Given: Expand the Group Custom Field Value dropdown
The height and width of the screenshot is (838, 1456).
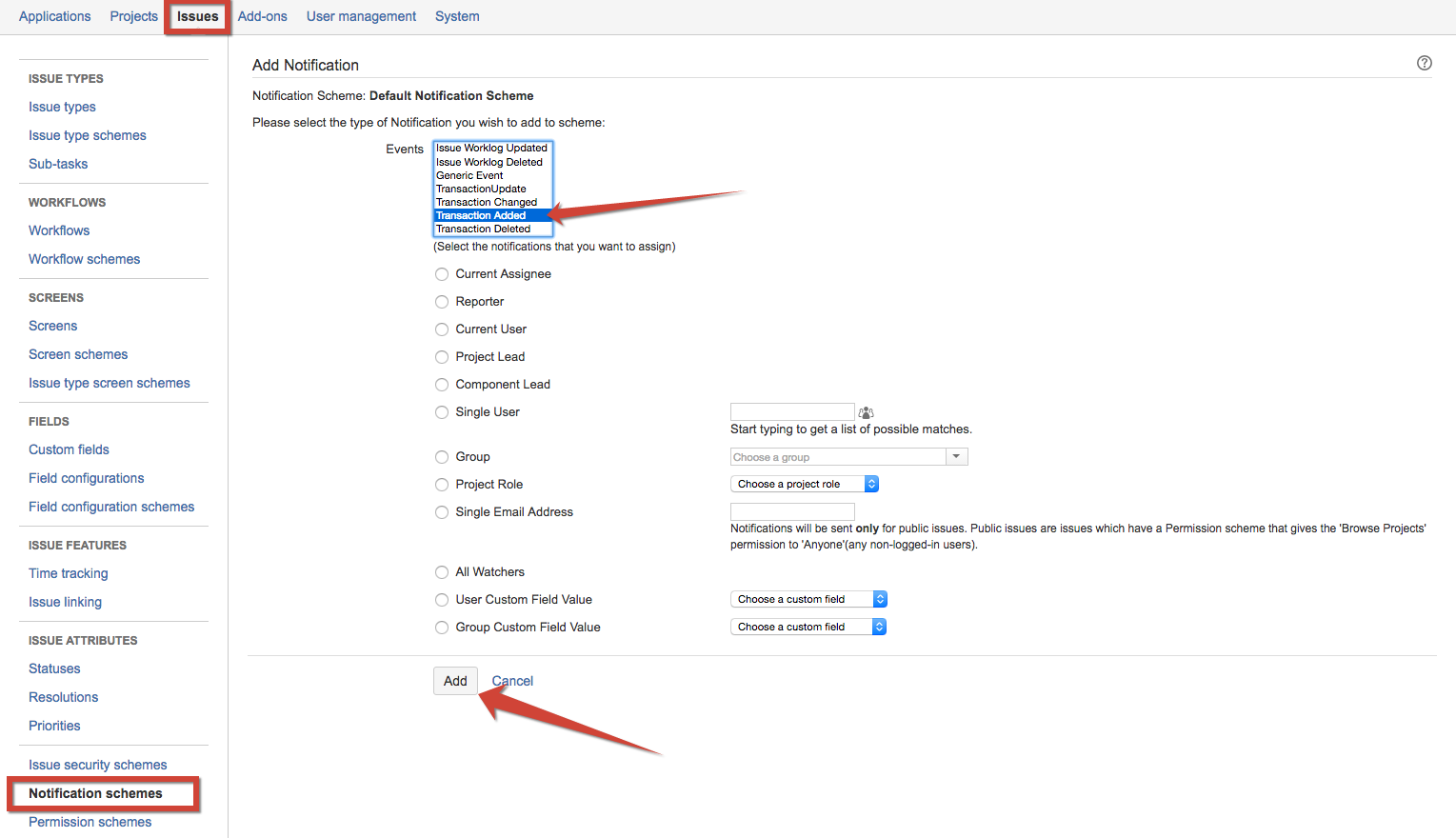Looking at the screenshot, I should pos(808,627).
